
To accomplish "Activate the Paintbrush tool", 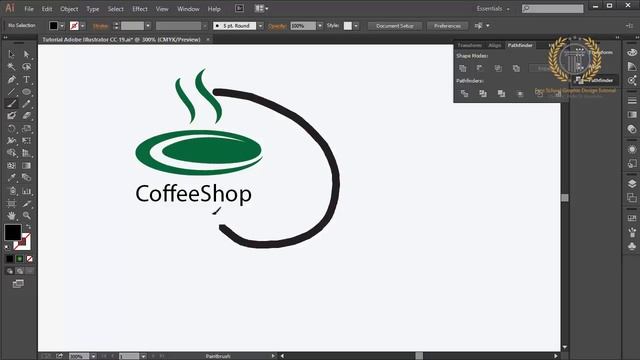I will (11, 104).
